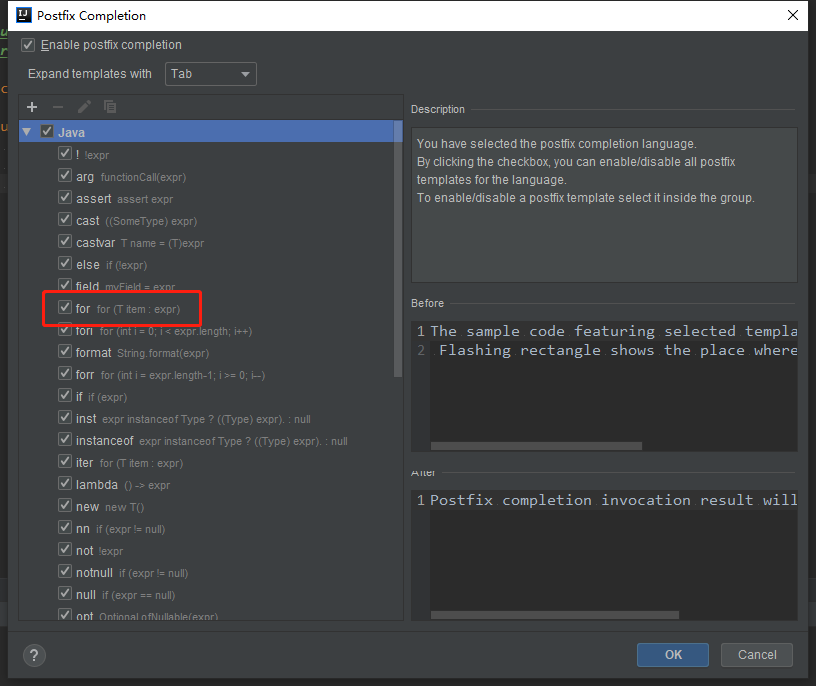
Task: Click 'String.format(expr)' description text
Action: pyautogui.click(x=163, y=353)
